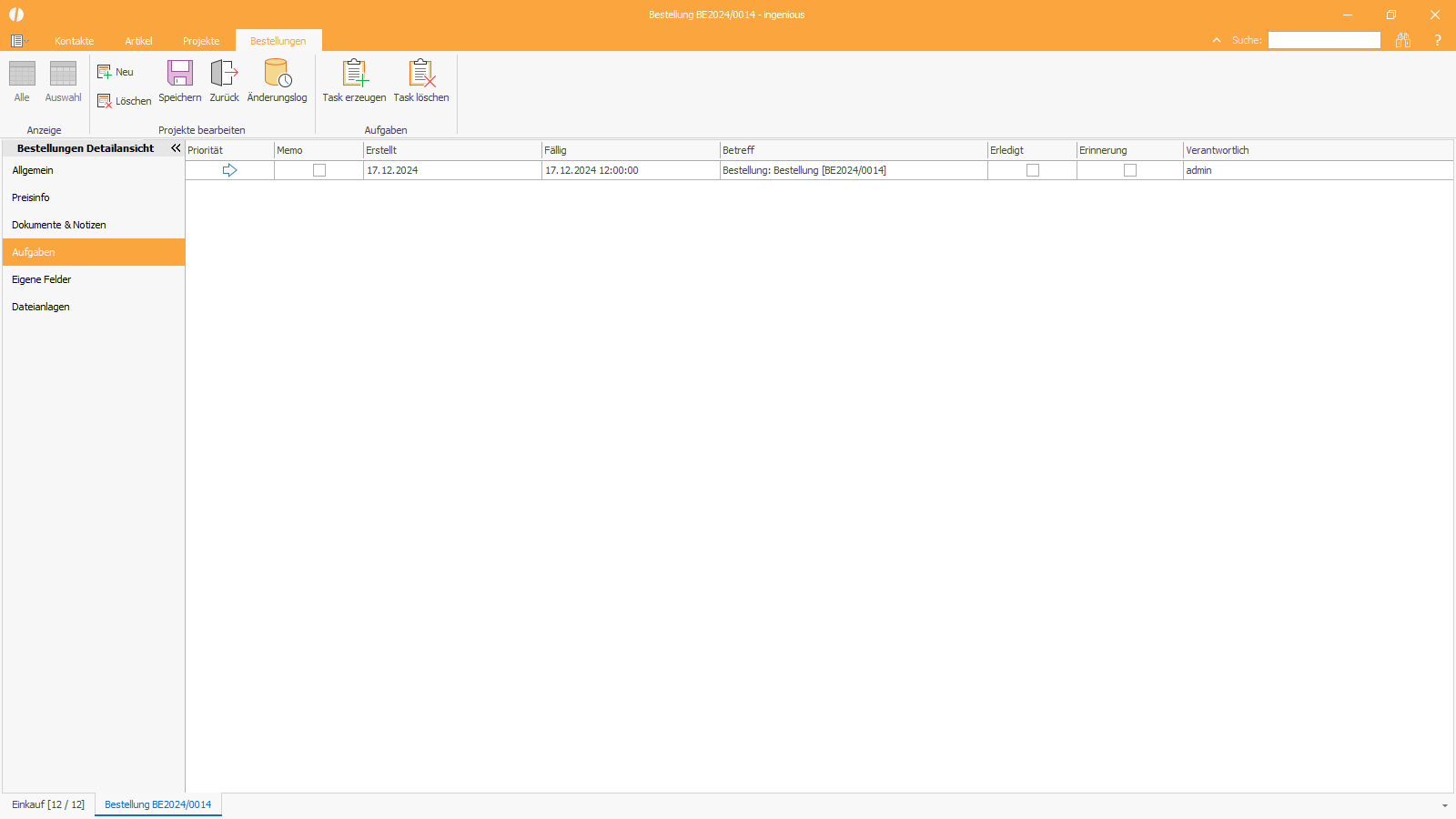The image size is (1456, 819).
Task: Select the Erstellt cell 17.12.2024
Action: point(453,170)
